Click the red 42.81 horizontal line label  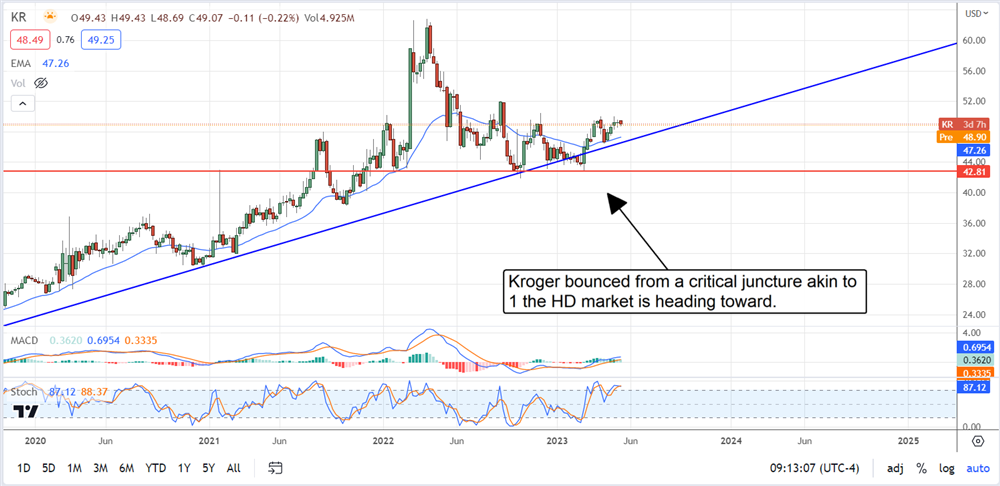coord(974,172)
